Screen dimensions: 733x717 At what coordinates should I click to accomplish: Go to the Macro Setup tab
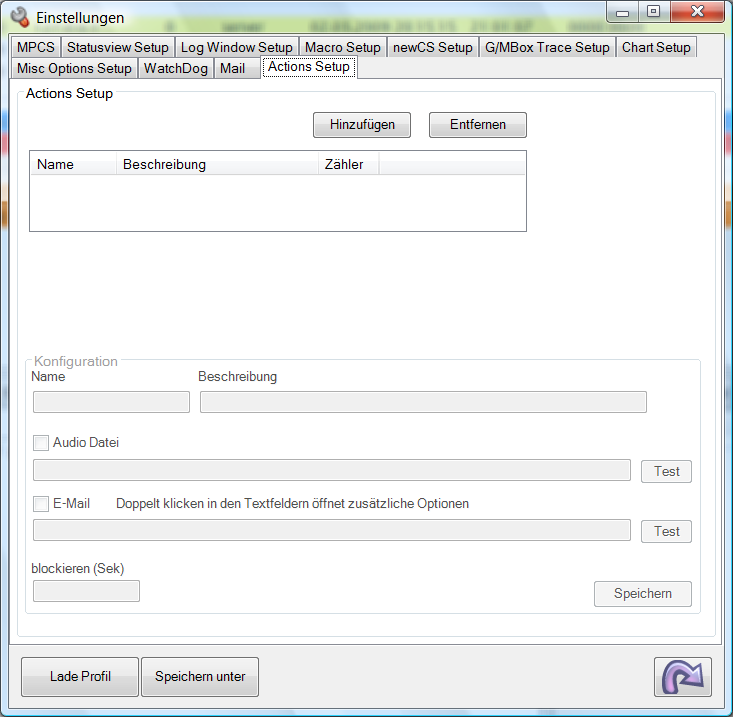(x=342, y=47)
